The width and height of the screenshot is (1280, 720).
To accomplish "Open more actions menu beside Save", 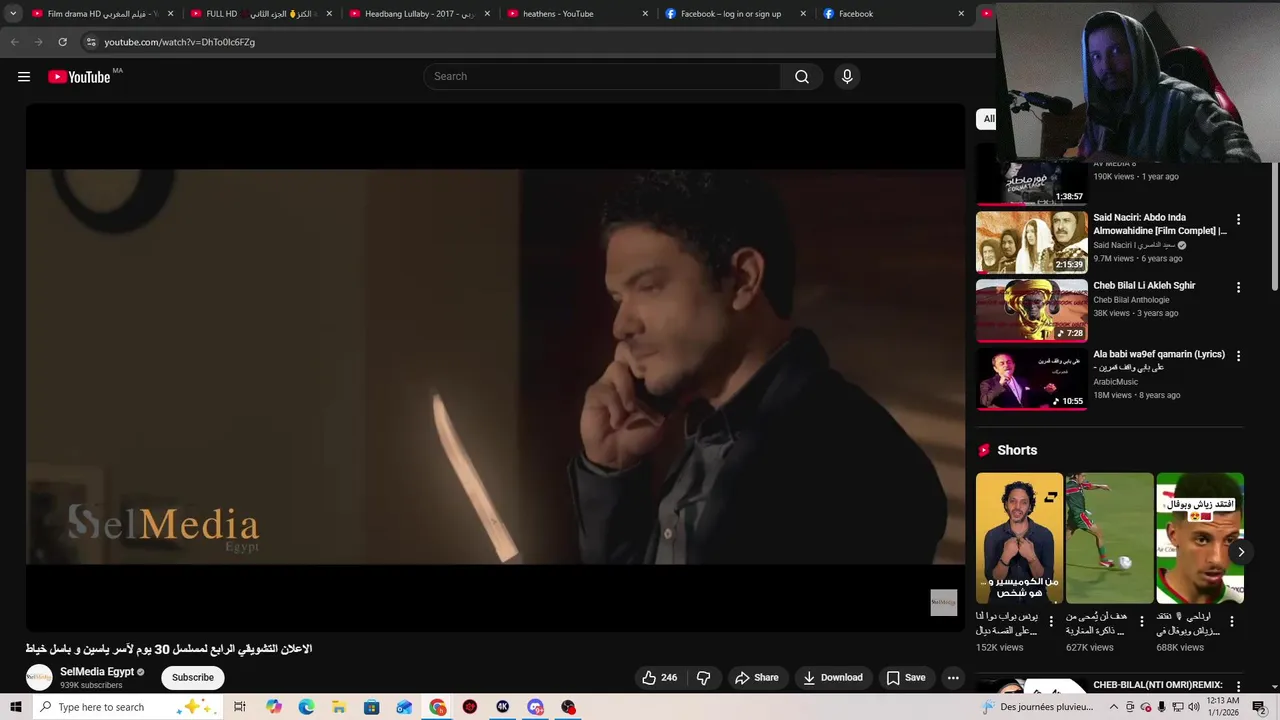I will (953, 677).
